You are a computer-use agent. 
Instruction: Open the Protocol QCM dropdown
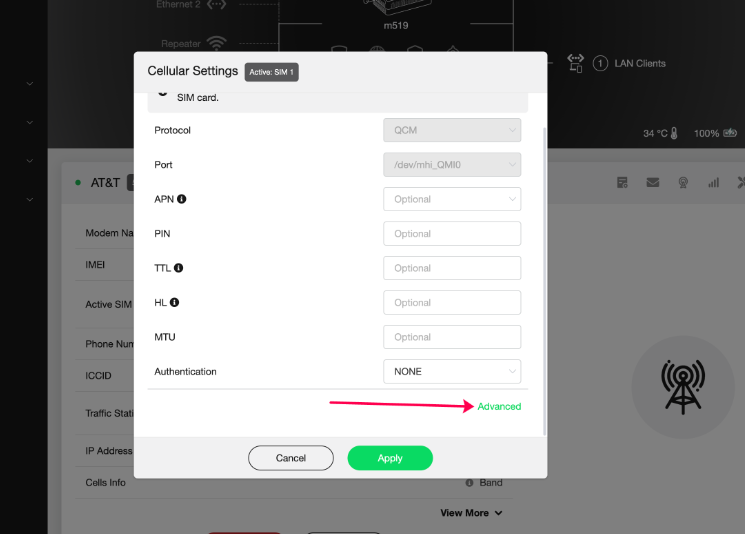pos(452,130)
